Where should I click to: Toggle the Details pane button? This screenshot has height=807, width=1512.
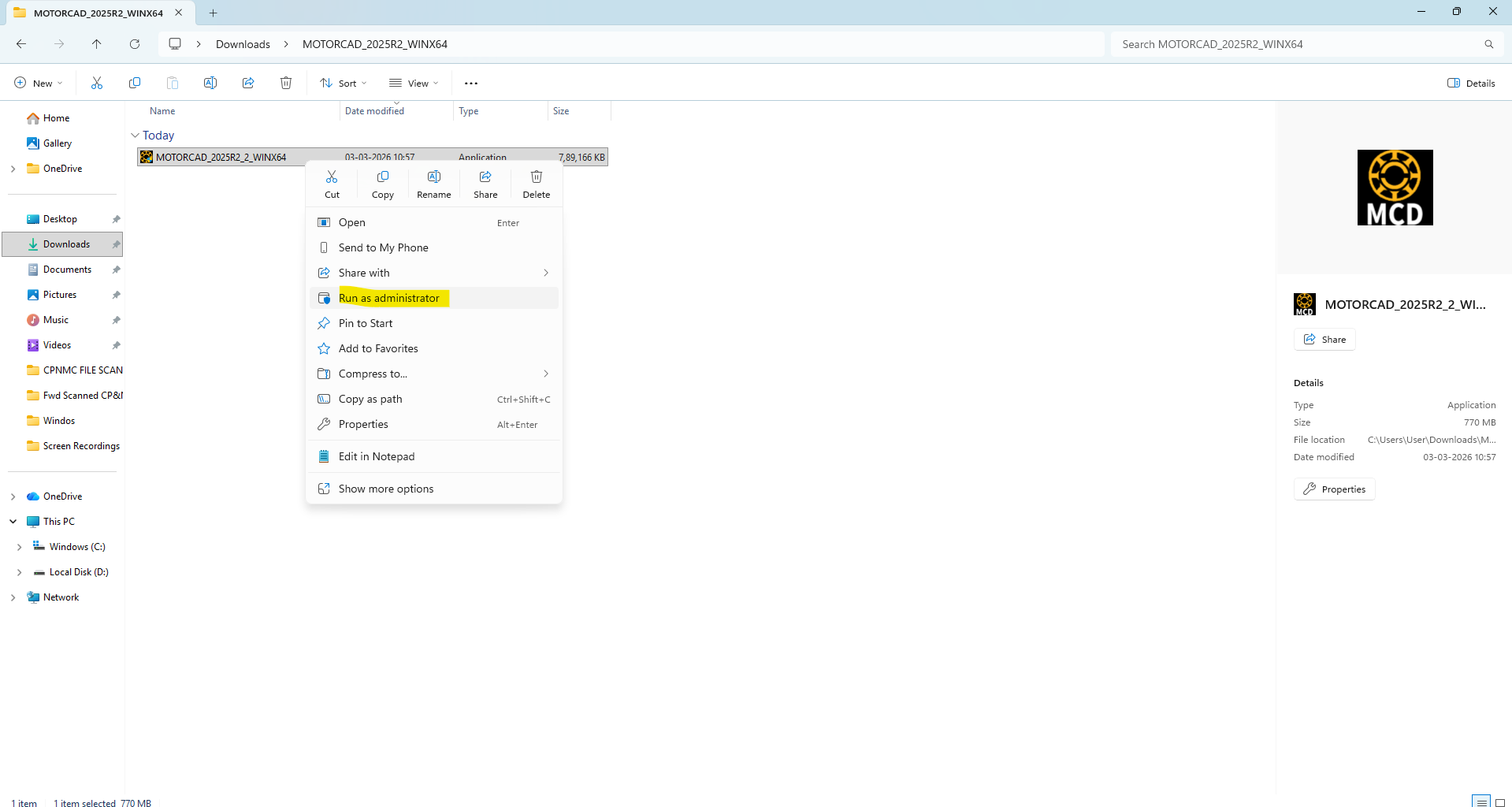click(1471, 84)
